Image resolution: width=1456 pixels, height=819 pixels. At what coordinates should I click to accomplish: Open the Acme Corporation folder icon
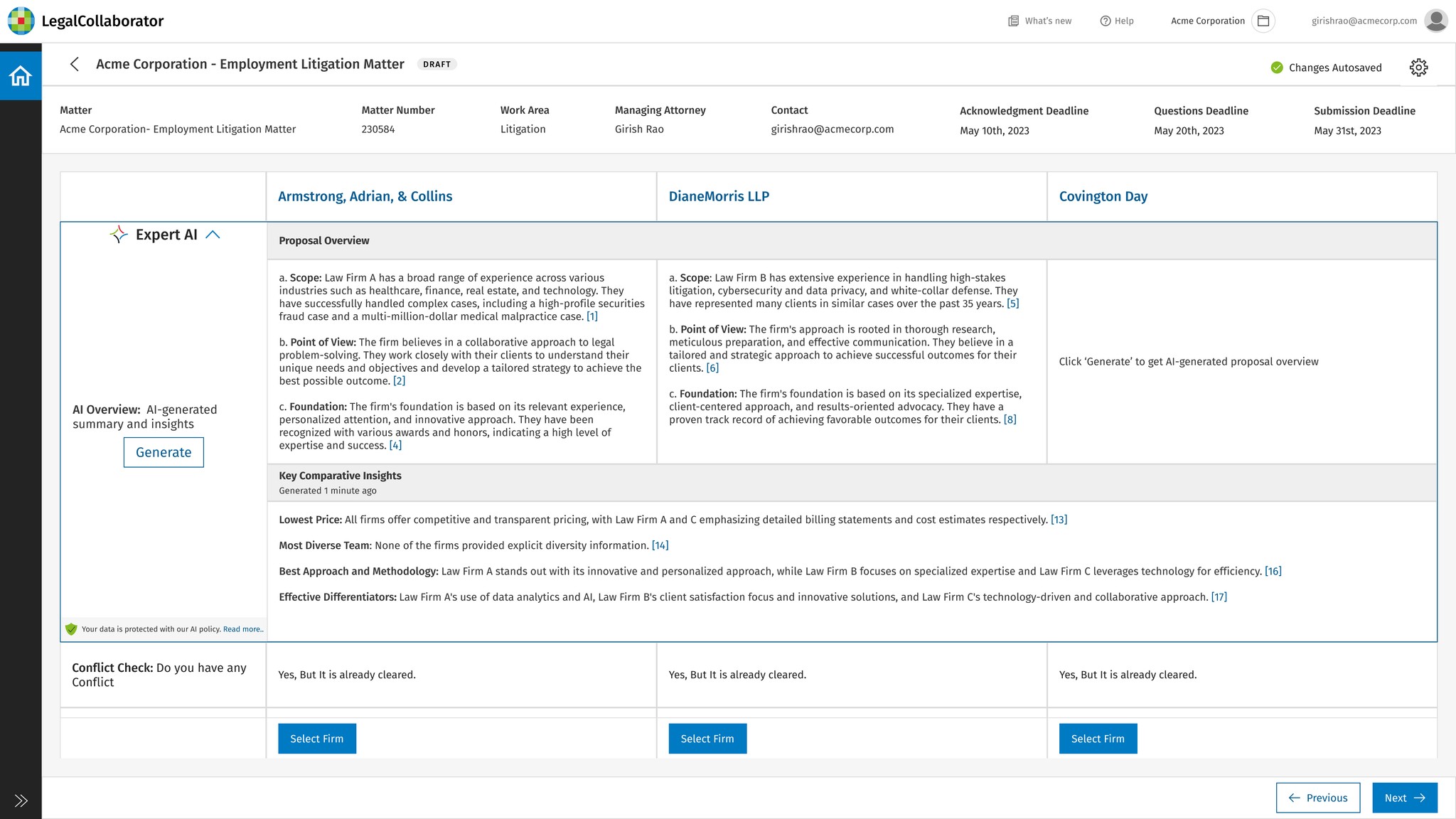coord(1263,21)
